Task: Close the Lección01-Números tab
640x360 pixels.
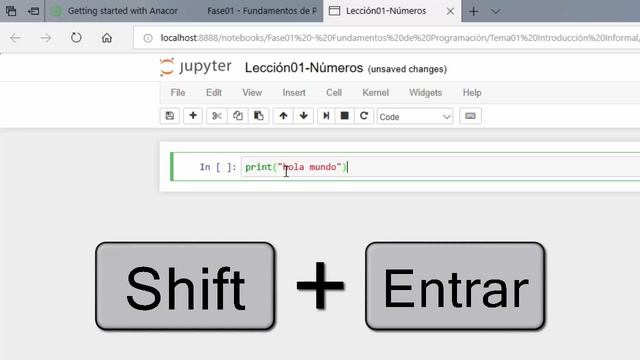Action: [x=450, y=11]
